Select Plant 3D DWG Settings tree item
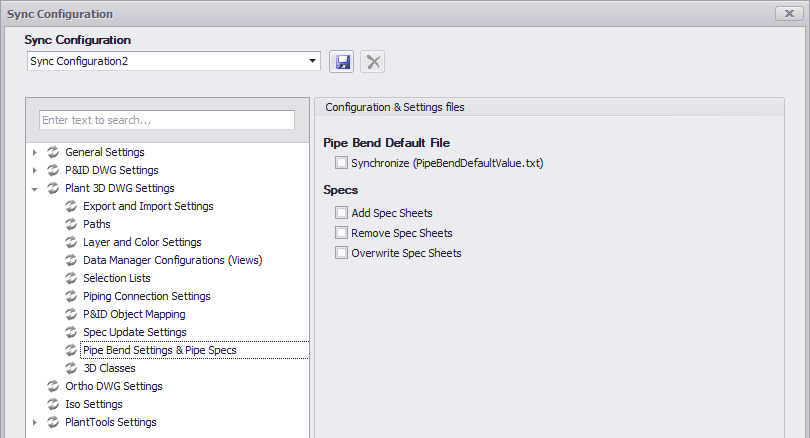The width and height of the screenshot is (810, 438). pos(120,188)
